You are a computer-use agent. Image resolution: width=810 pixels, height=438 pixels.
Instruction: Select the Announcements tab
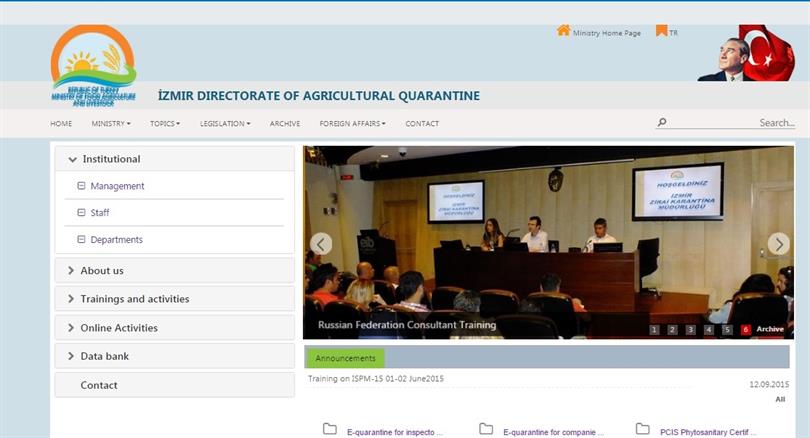[x=345, y=358]
